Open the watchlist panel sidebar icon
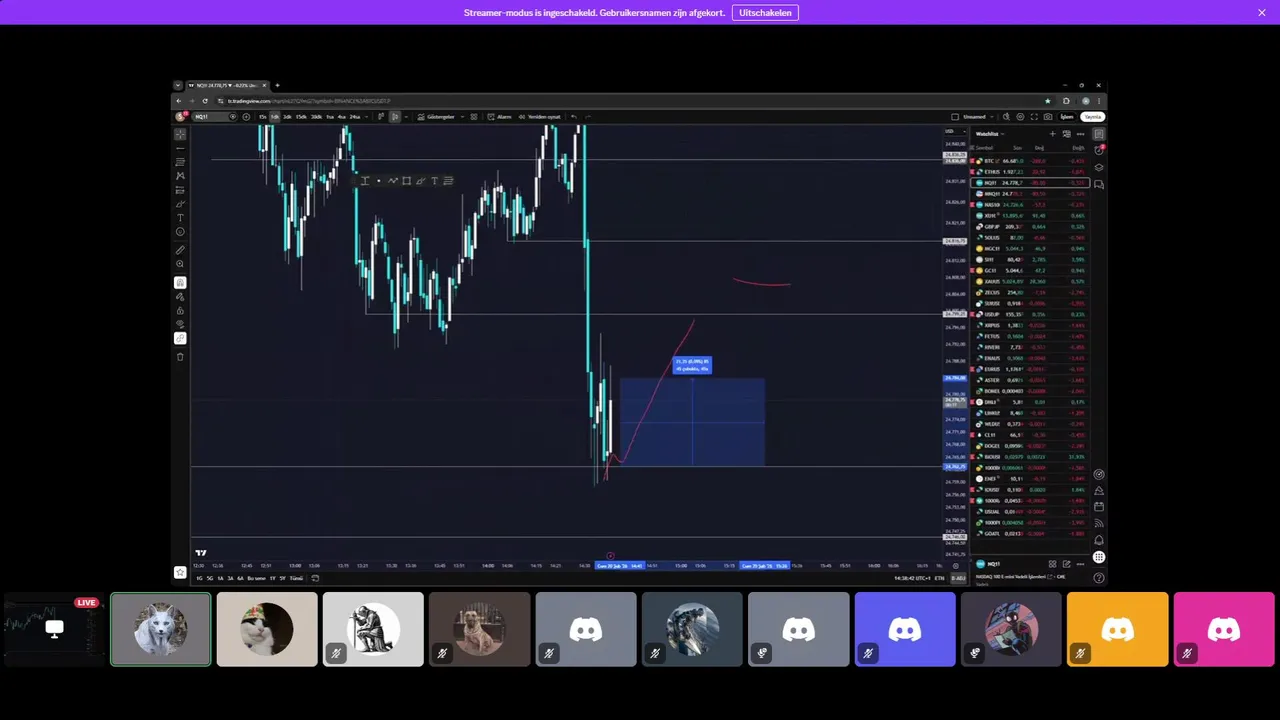 tap(1099, 134)
